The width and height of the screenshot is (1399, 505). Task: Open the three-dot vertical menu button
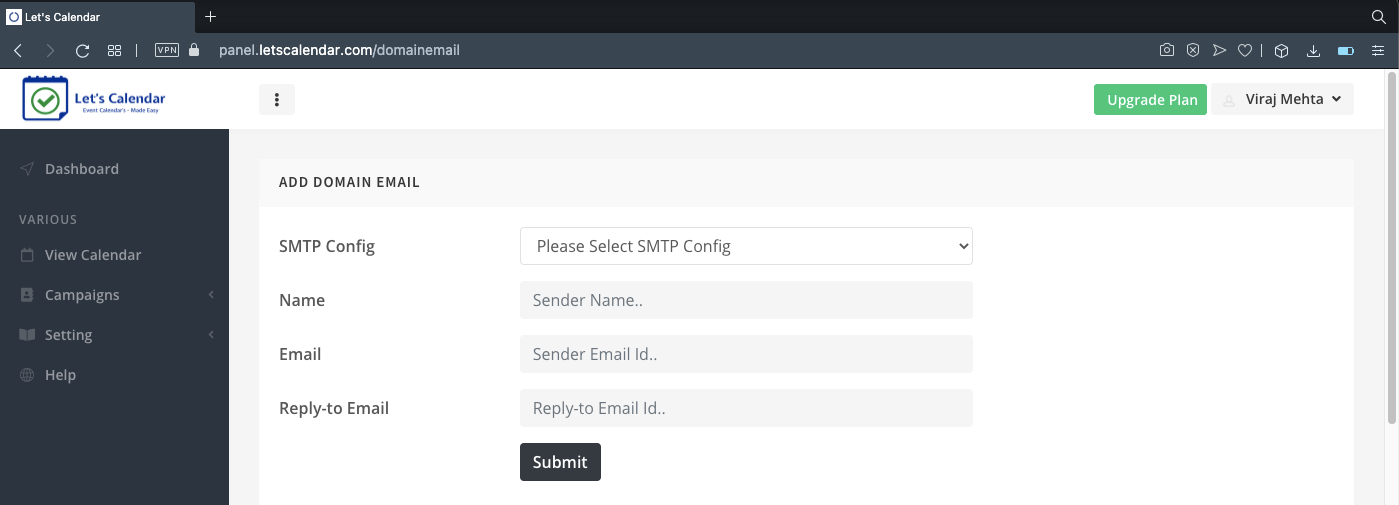[x=277, y=100]
